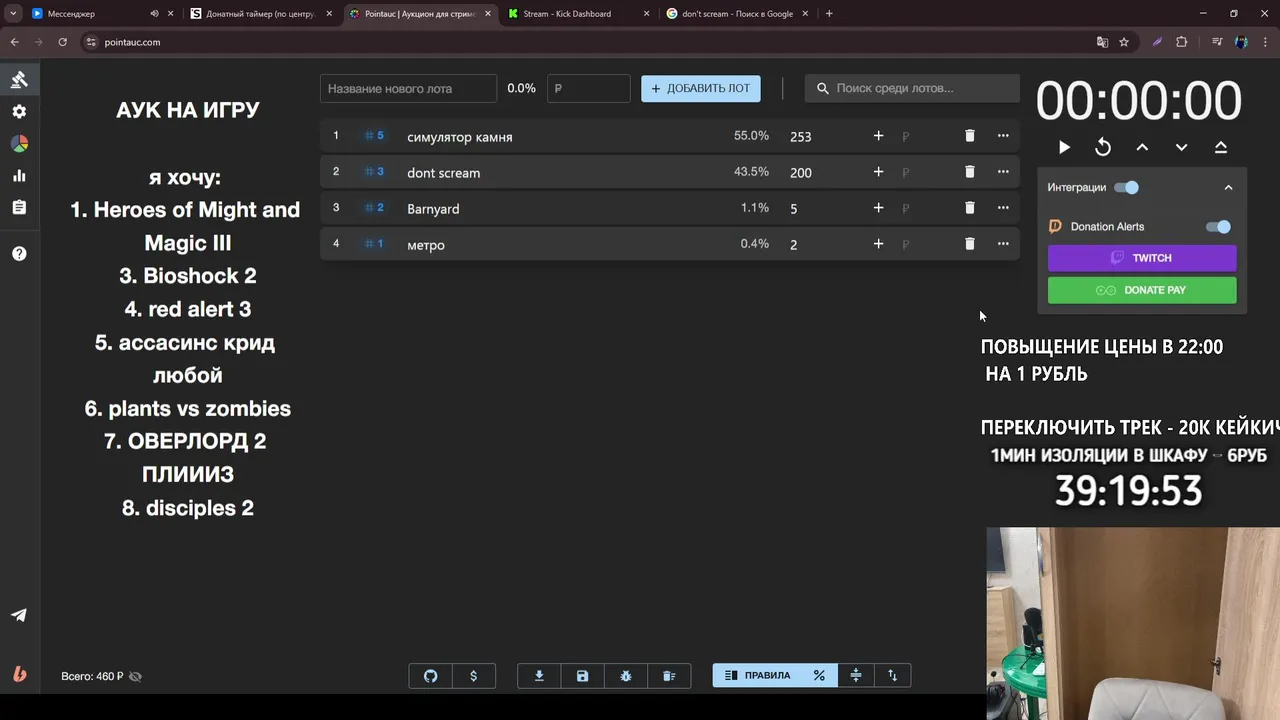This screenshot has height=720, width=1280.
Task: Open the auction hammer page in sidebar
Action: pyautogui.click(x=19, y=80)
